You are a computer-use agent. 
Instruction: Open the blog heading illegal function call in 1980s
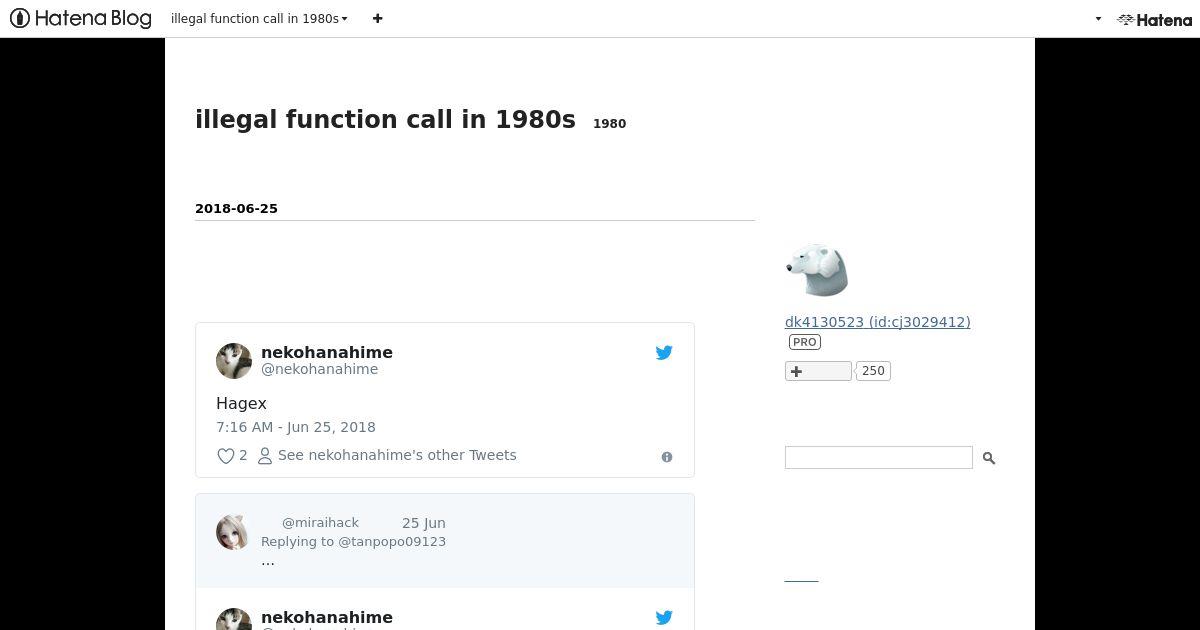pyautogui.click(x=385, y=119)
